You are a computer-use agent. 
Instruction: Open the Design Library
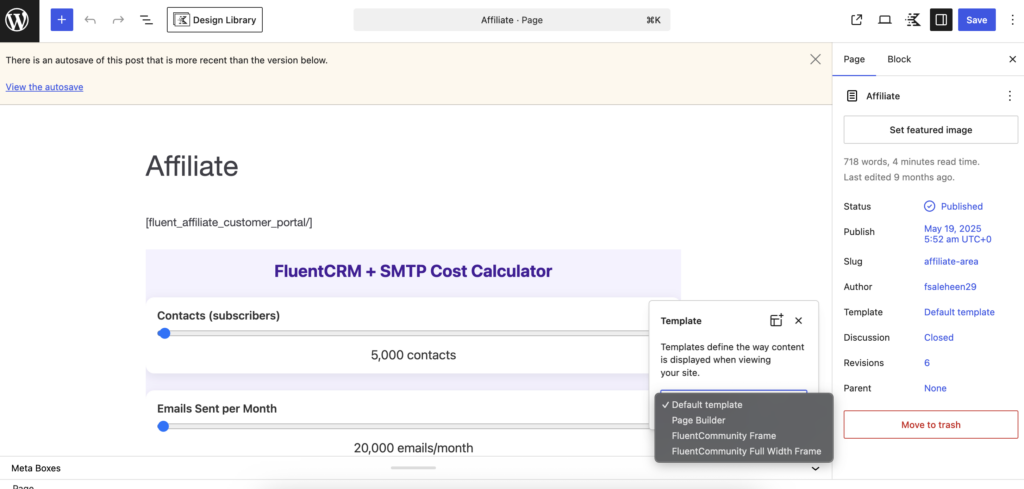(x=215, y=20)
